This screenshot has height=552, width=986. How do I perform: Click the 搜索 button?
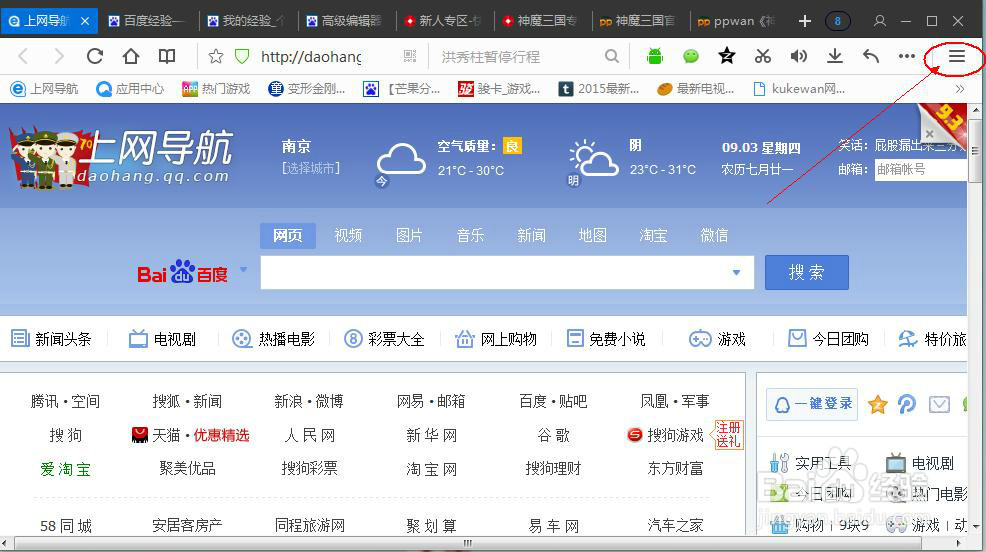(x=807, y=272)
